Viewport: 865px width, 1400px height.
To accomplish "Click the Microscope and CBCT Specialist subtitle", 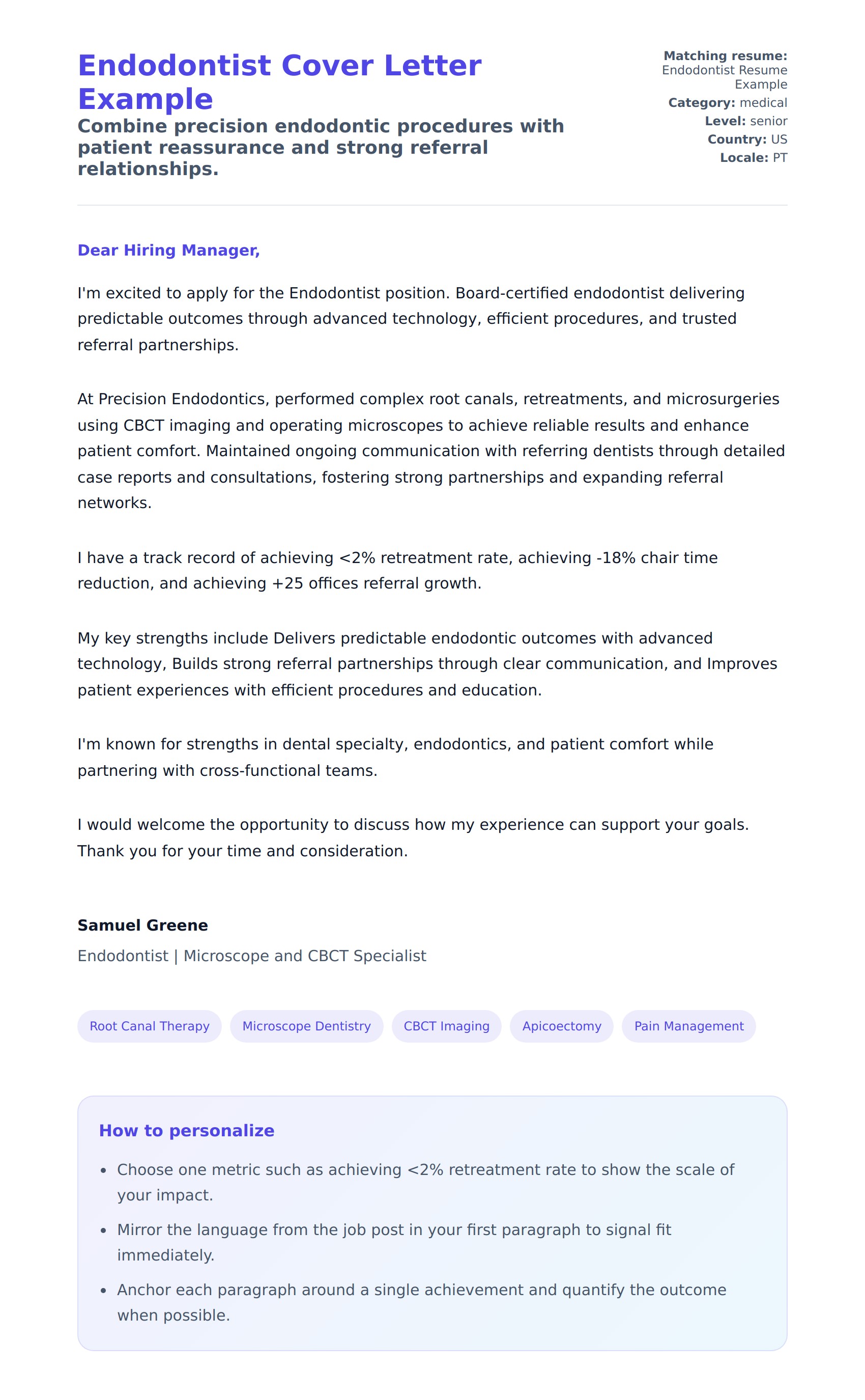I will 252,955.
